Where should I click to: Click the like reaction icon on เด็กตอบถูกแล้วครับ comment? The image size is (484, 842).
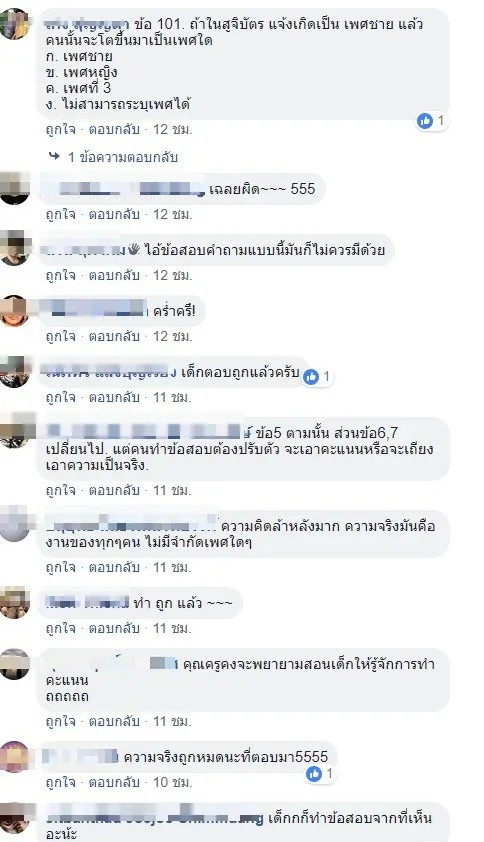pos(310,377)
